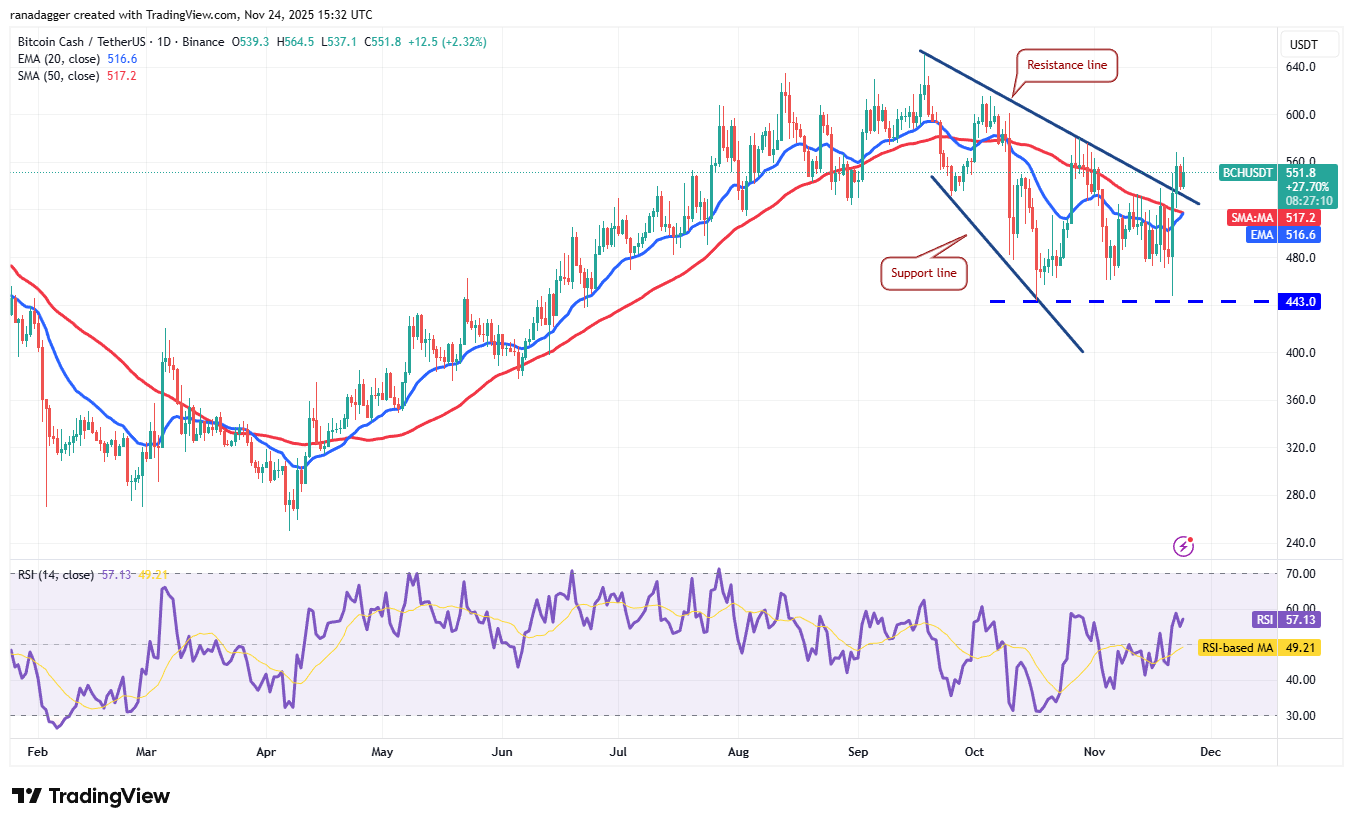
Task: Click the RSI (14, close) legend entry
Action: 56,575
